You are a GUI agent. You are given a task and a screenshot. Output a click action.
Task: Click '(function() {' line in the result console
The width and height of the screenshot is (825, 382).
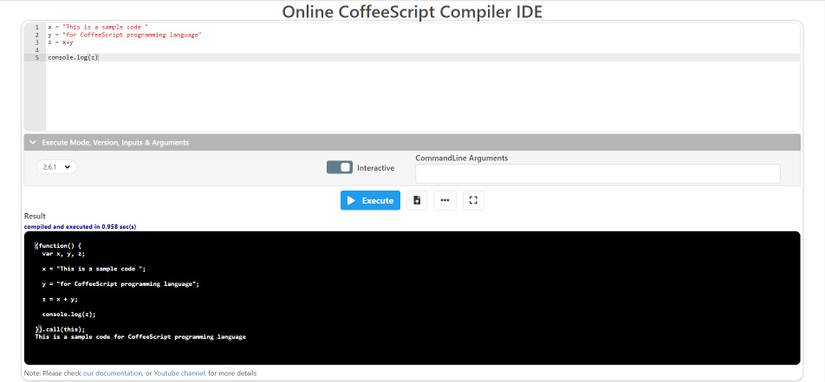(58, 246)
